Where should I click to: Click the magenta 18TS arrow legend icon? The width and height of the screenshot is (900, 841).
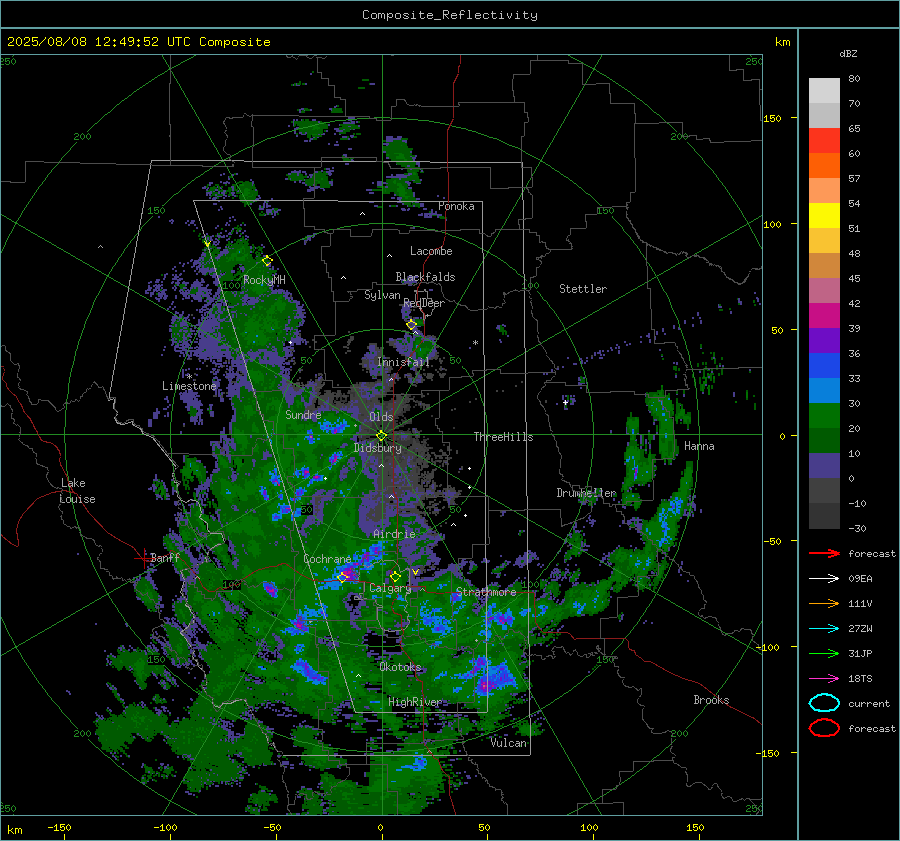click(824, 679)
